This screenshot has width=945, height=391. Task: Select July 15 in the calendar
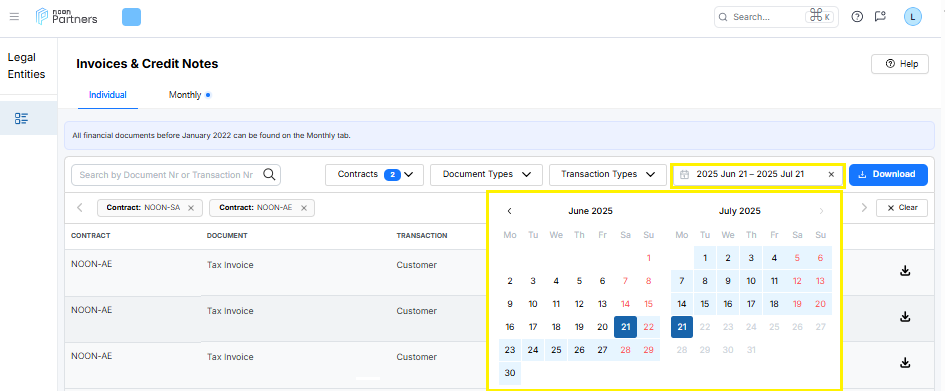pyautogui.click(x=705, y=304)
